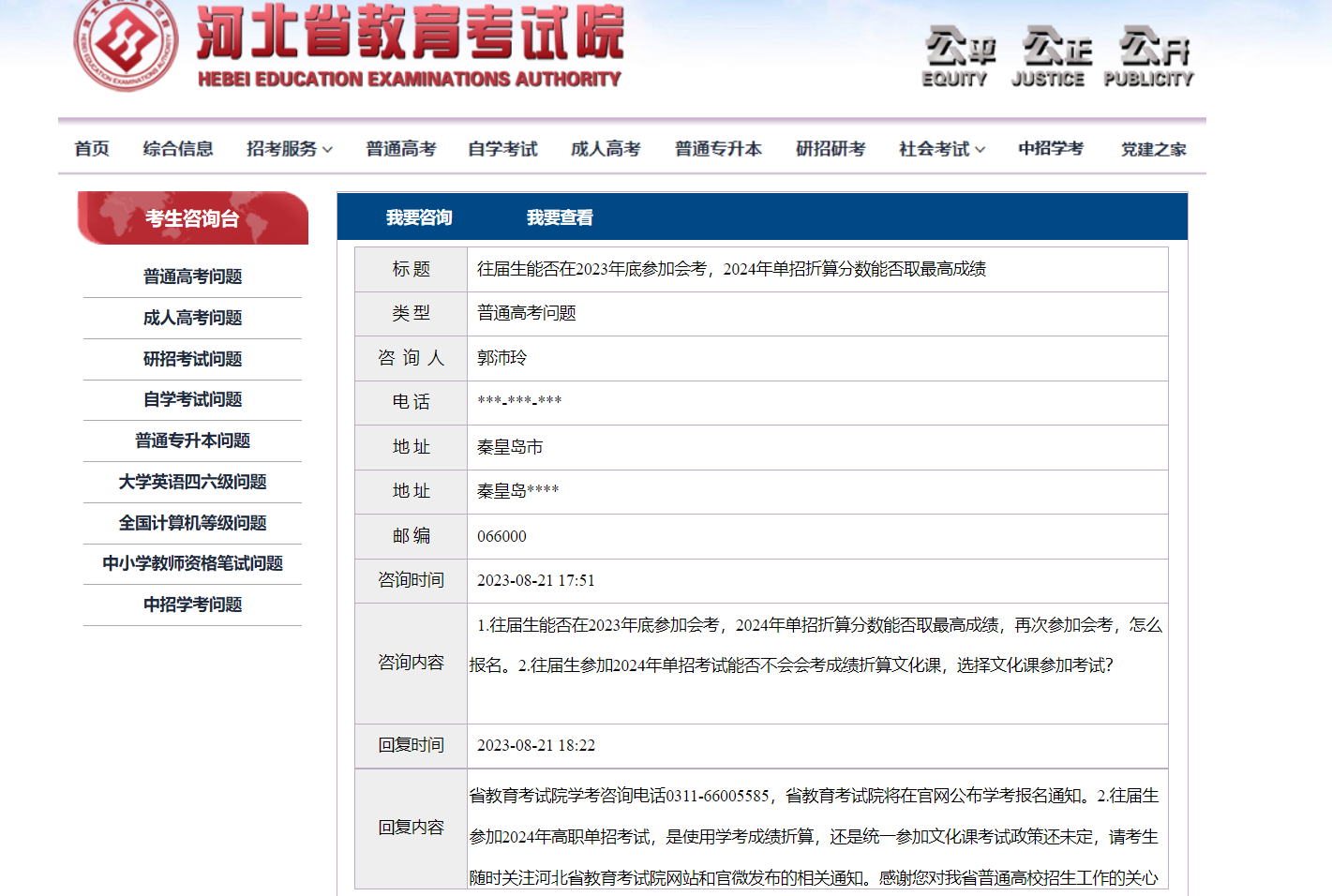Screen dimensions: 1332x896
Task: Open 成人高考问题 in the sidebar
Action: tap(192, 318)
